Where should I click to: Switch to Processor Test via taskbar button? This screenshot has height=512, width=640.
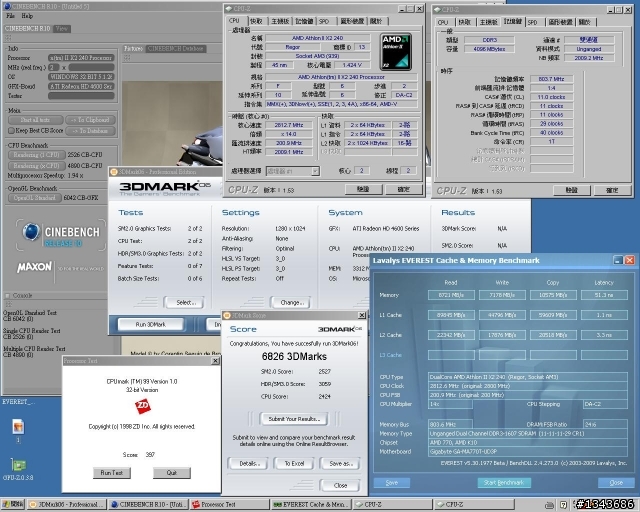tap(230, 505)
